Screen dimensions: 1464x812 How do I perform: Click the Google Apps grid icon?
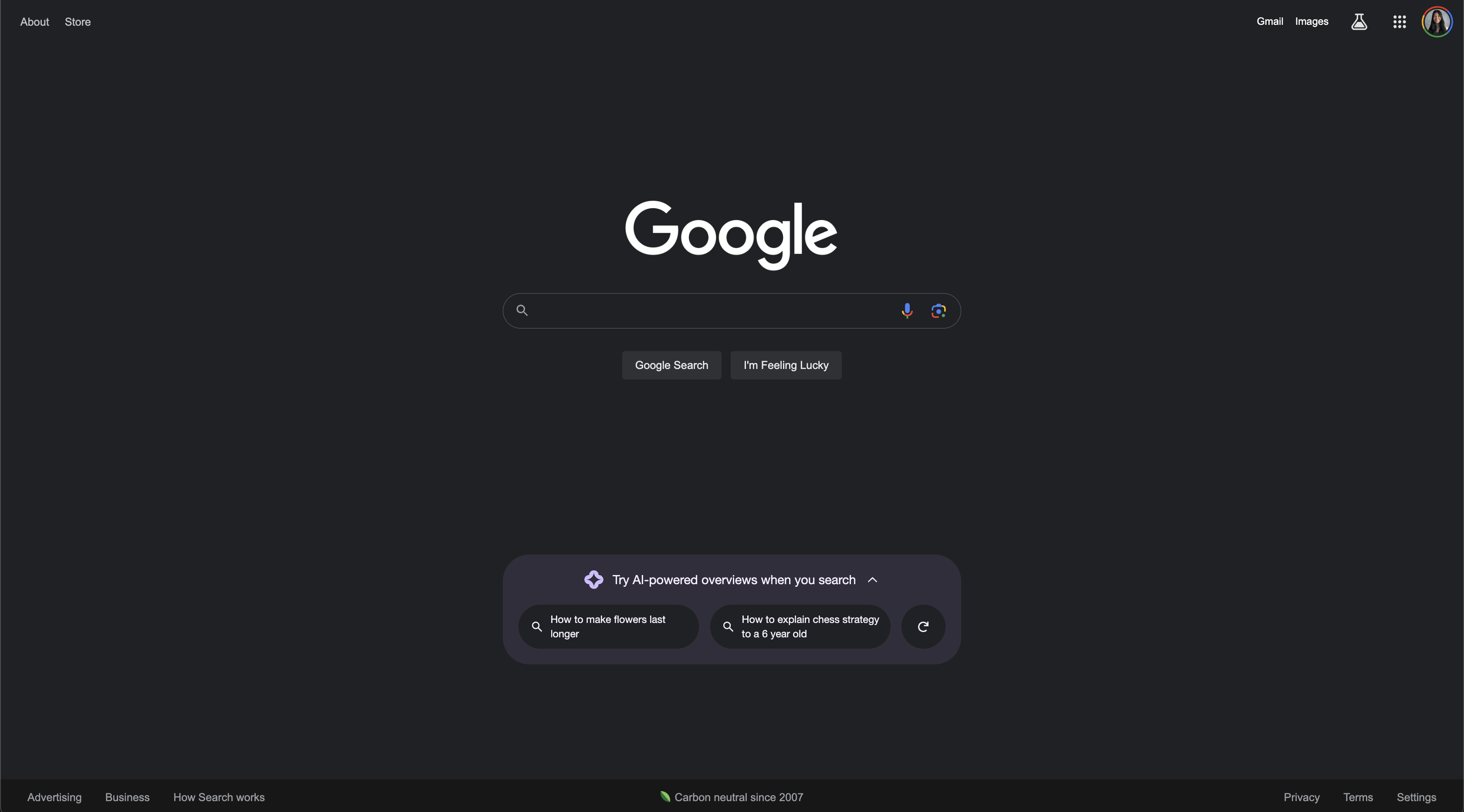(x=1399, y=21)
